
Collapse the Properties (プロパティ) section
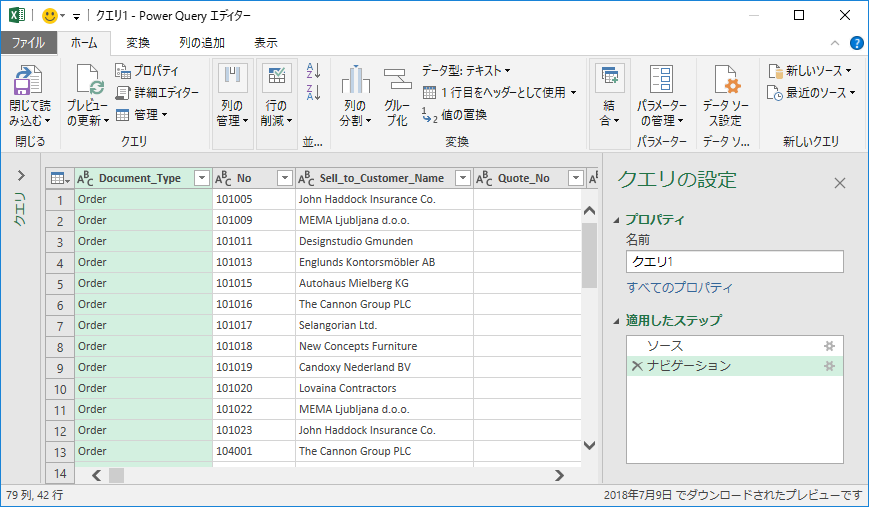(616, 220)
